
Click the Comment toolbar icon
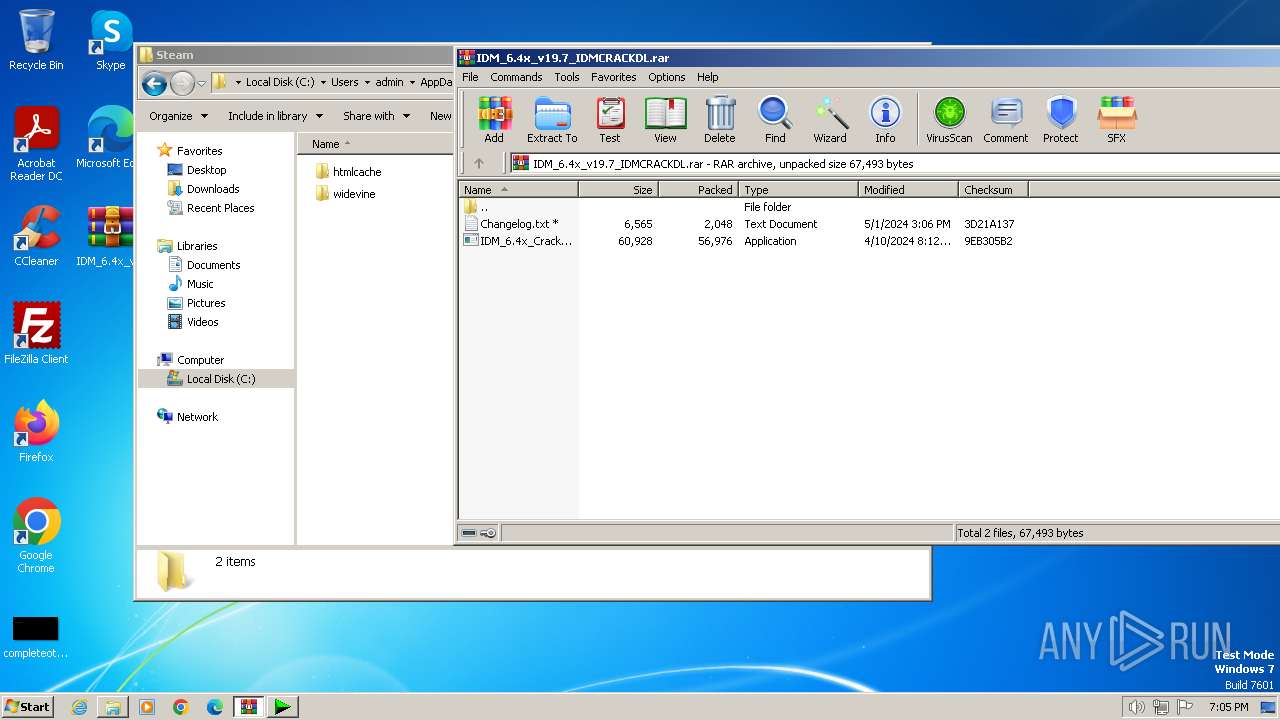(1006, 120)
